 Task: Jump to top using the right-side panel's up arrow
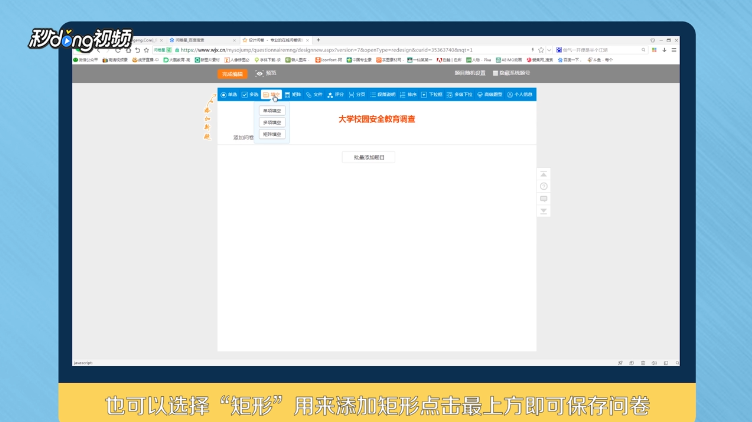[543, 174]
